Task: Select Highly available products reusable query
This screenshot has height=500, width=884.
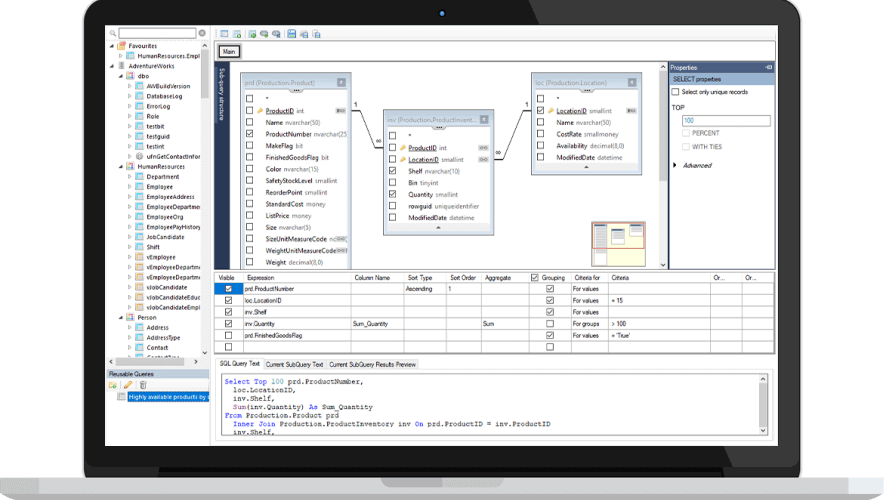Action: (168, 397)
